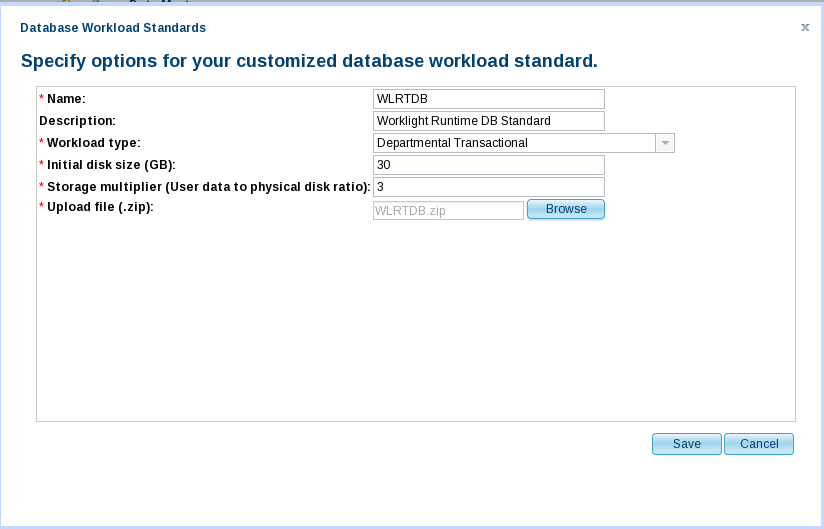The image size is (824, 529).
Task: Close the Database Workload Standards dialog
Action: [805, 27]
